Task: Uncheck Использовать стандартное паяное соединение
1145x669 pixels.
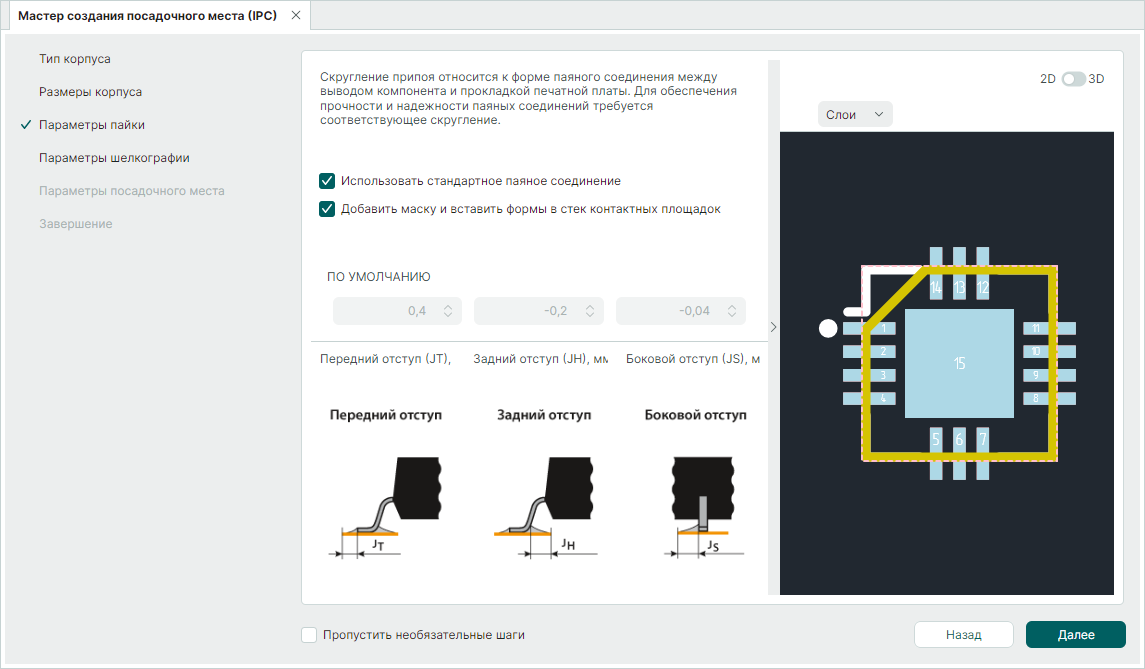Action: tap(326, 181)
